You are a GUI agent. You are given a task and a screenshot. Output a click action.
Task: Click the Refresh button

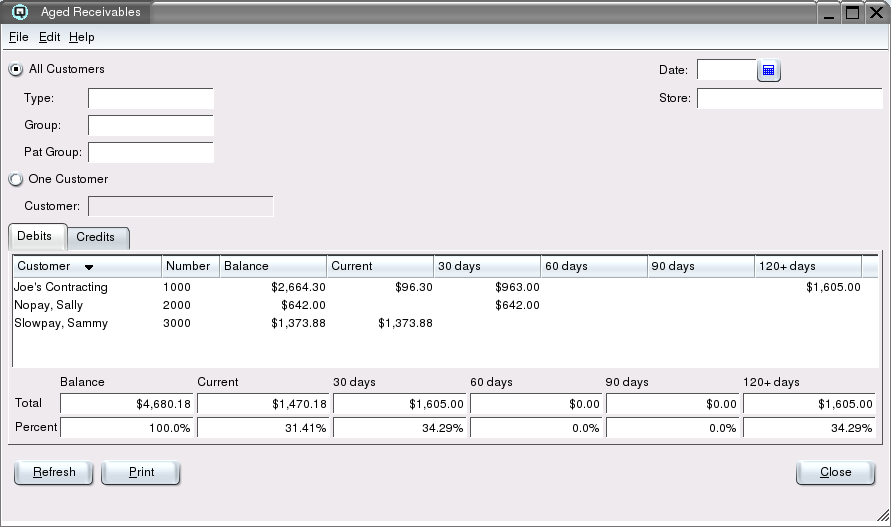point(53,472)
